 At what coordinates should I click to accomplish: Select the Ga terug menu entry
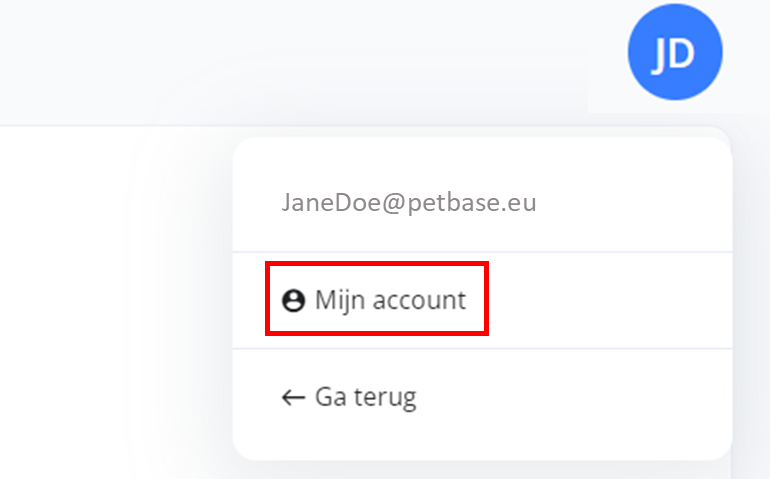(x=483, y=397)
